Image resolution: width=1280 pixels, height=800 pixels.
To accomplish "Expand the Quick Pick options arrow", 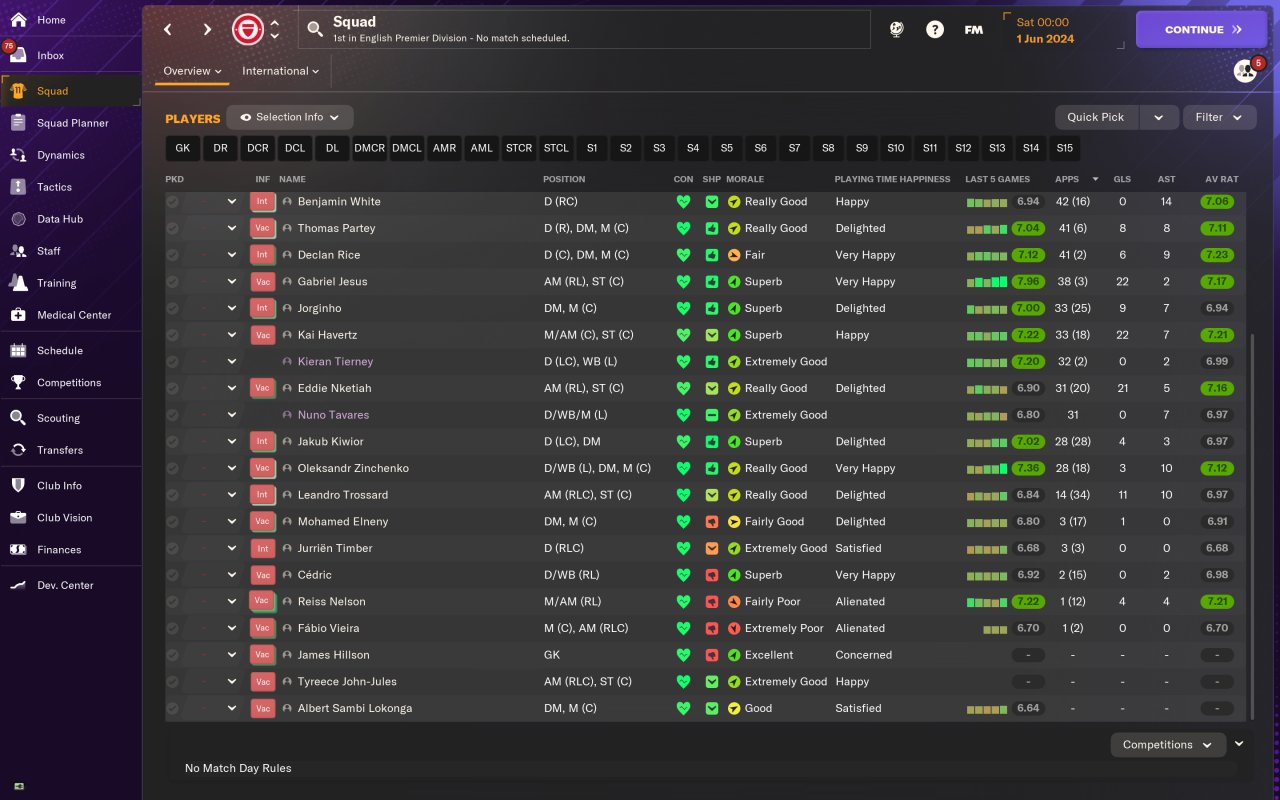I will point(1158,117).
